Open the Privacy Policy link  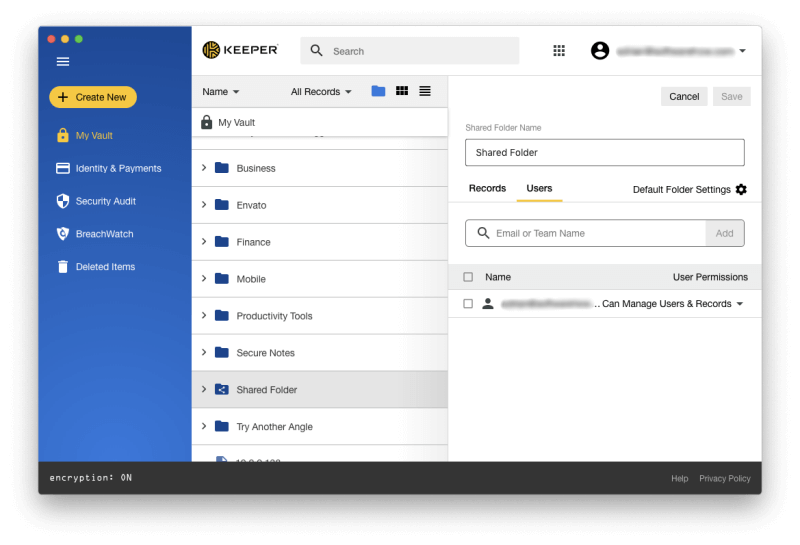pyautogui.click(x=724, y=478)
